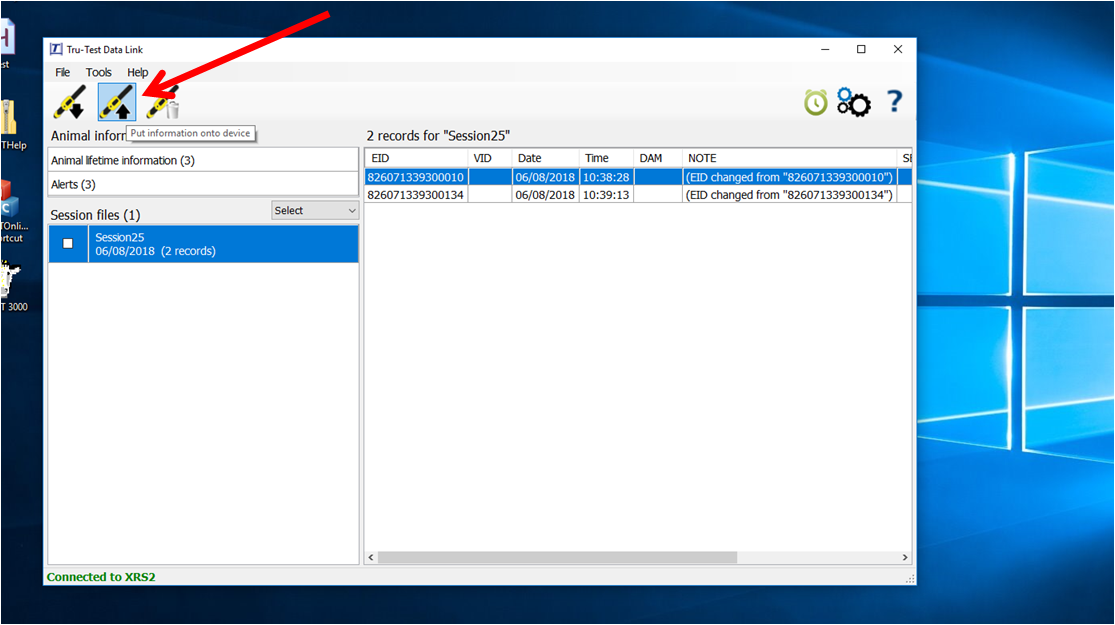This screenshot has height=625, width=1115.
Task: Sort by the VID column header
Action: [x=490, y=158]
